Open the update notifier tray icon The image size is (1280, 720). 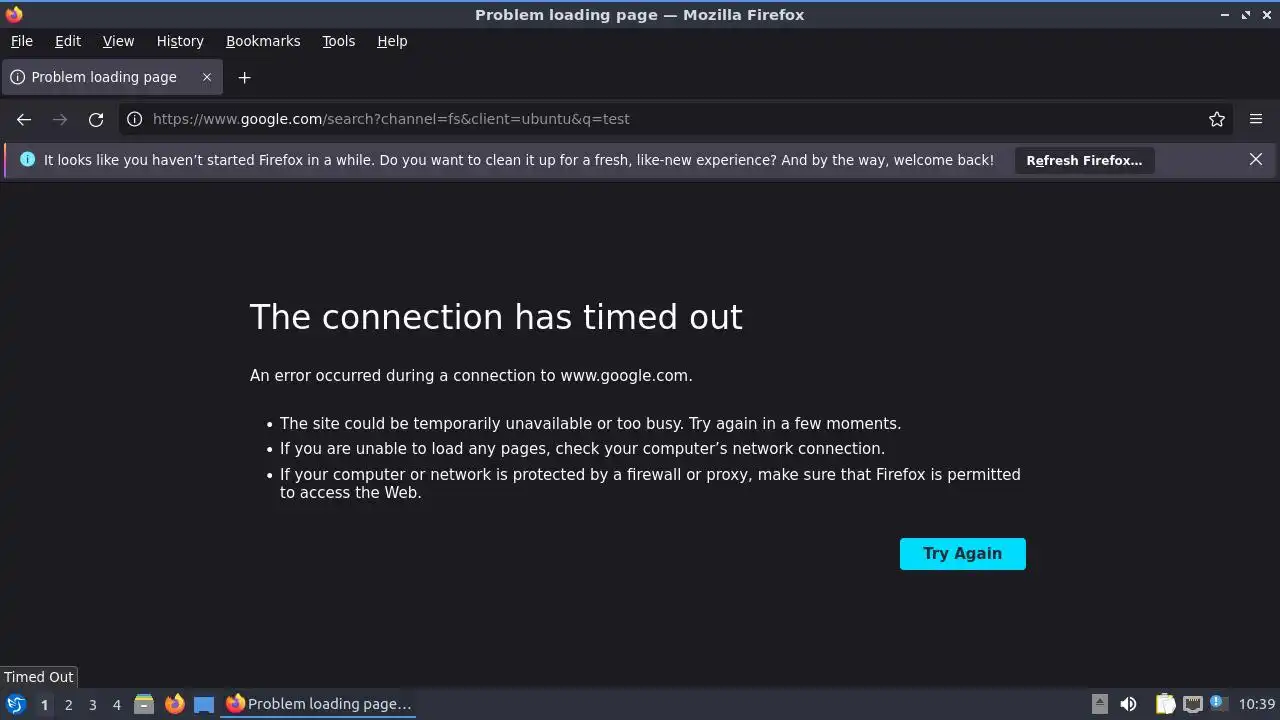tap(1218, 703)
